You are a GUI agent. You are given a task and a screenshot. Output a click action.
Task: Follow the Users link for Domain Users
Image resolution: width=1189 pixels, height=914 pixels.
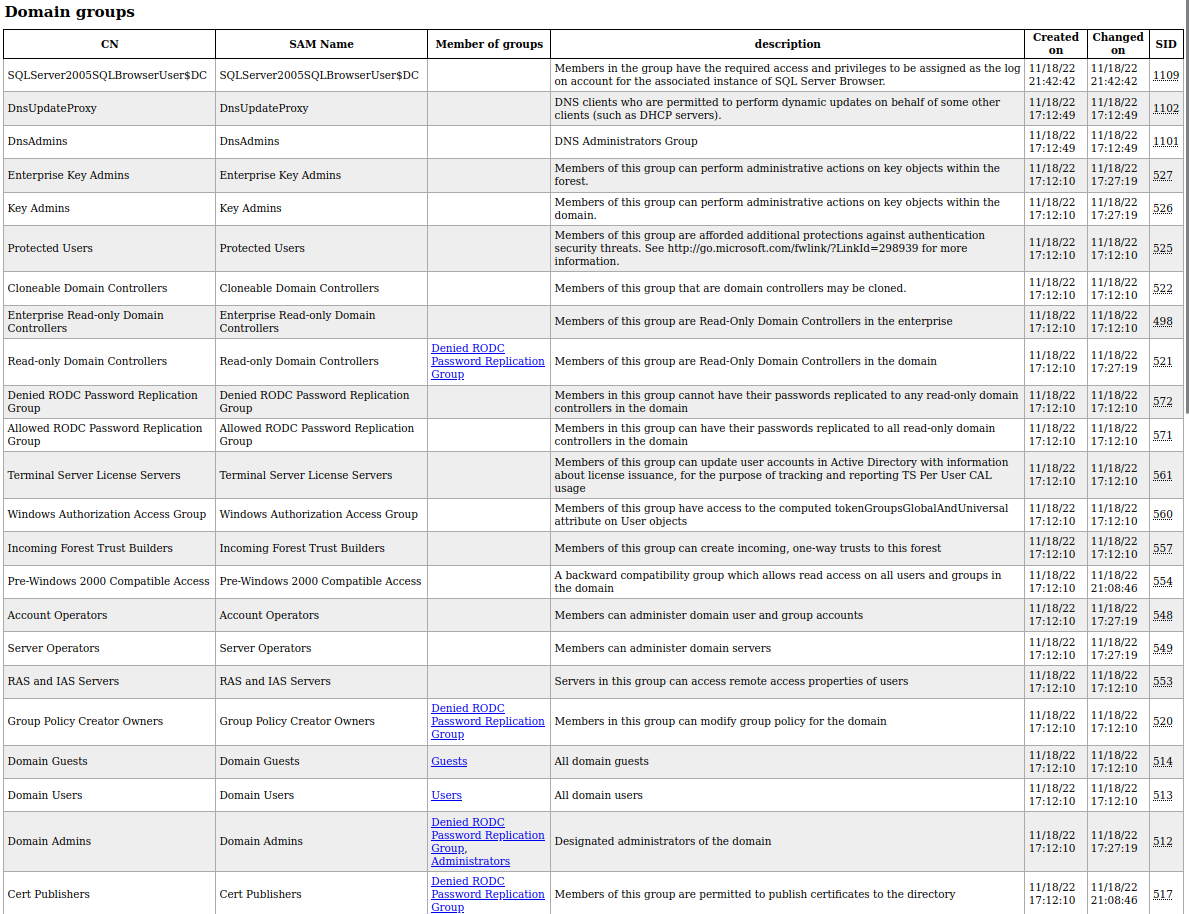446,795
